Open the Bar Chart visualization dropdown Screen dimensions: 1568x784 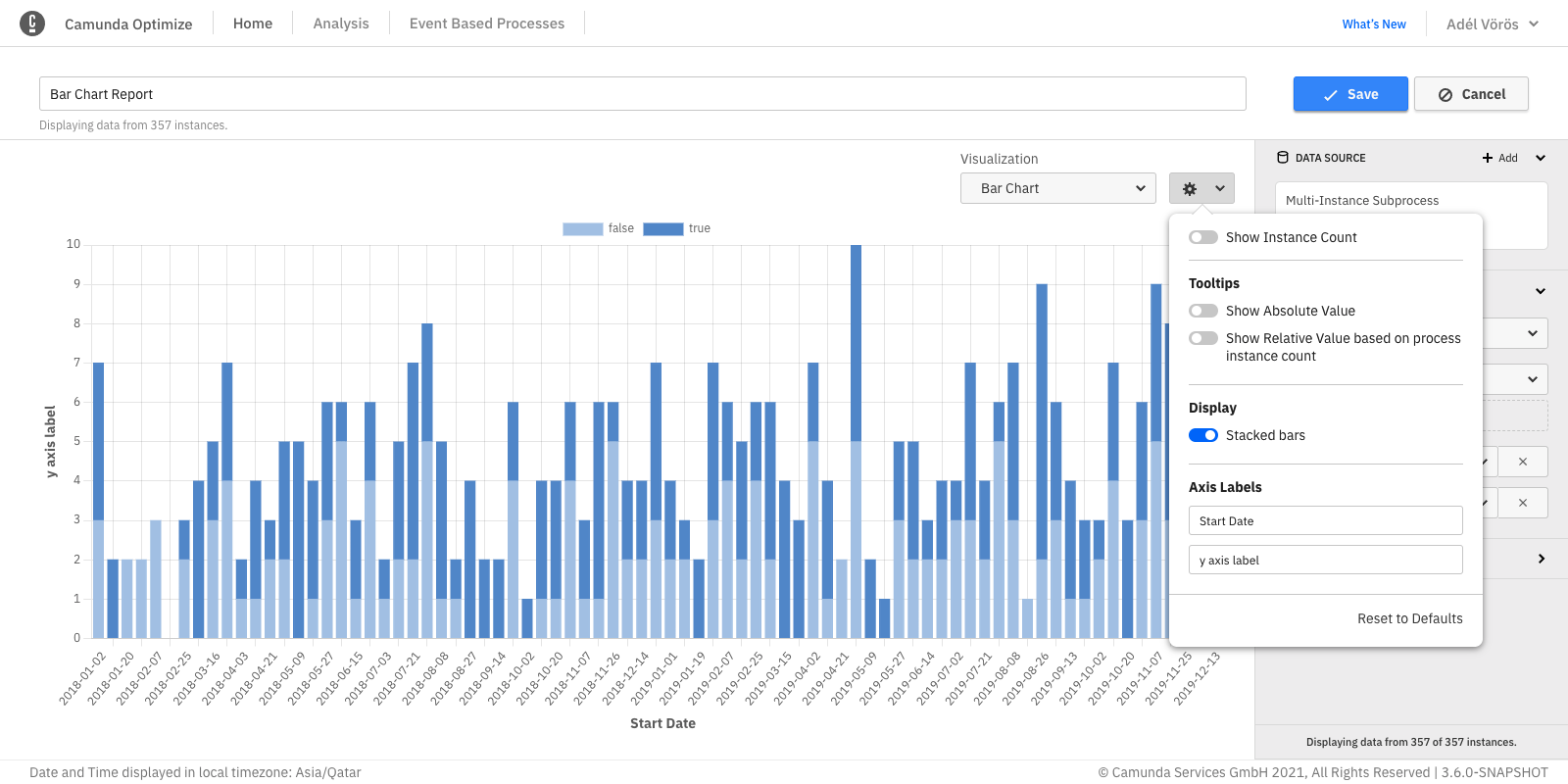(x=1058, y=188)
